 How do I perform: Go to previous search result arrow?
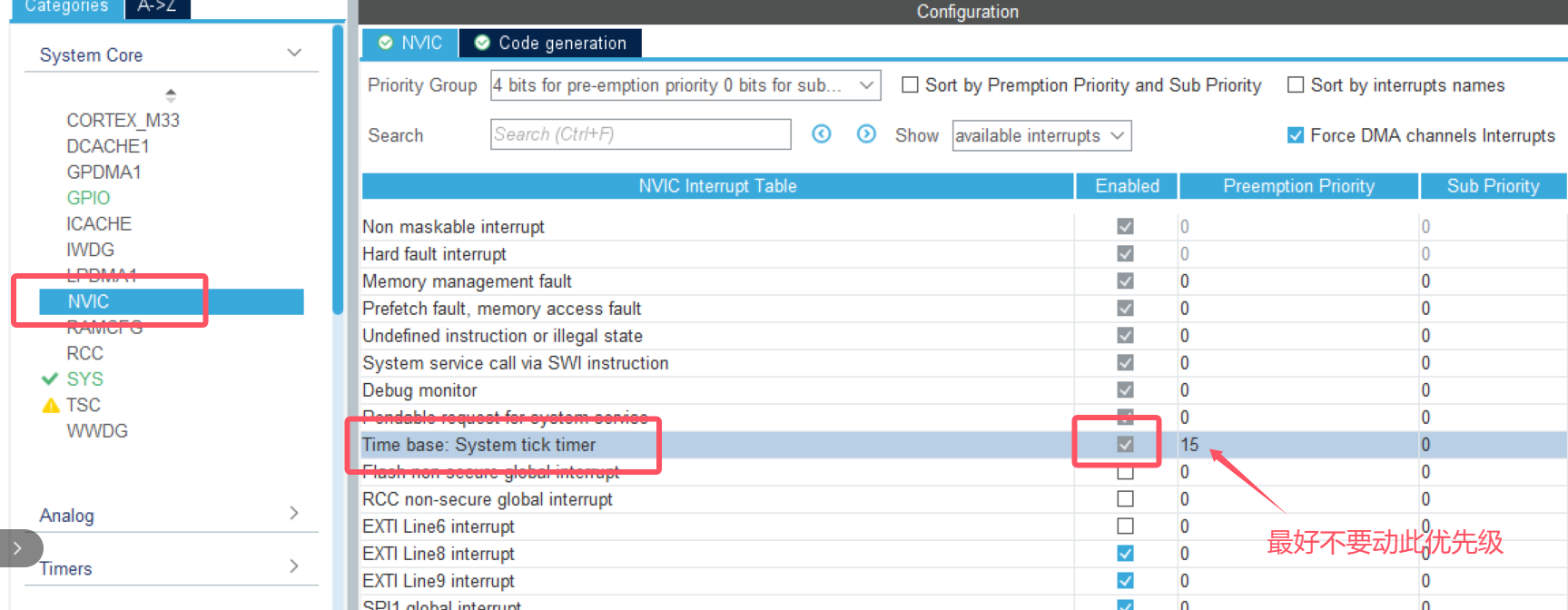[821, 134]
